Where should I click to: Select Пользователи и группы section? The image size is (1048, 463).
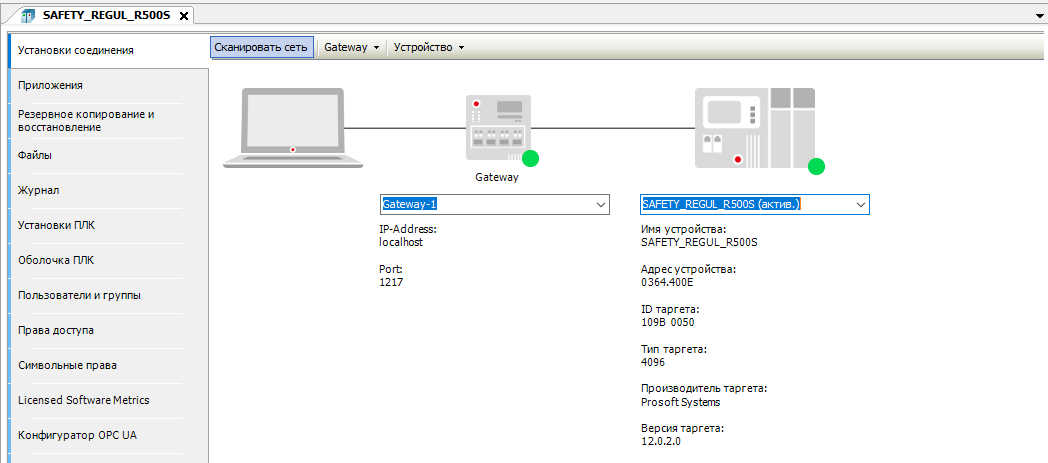point(79,295)
